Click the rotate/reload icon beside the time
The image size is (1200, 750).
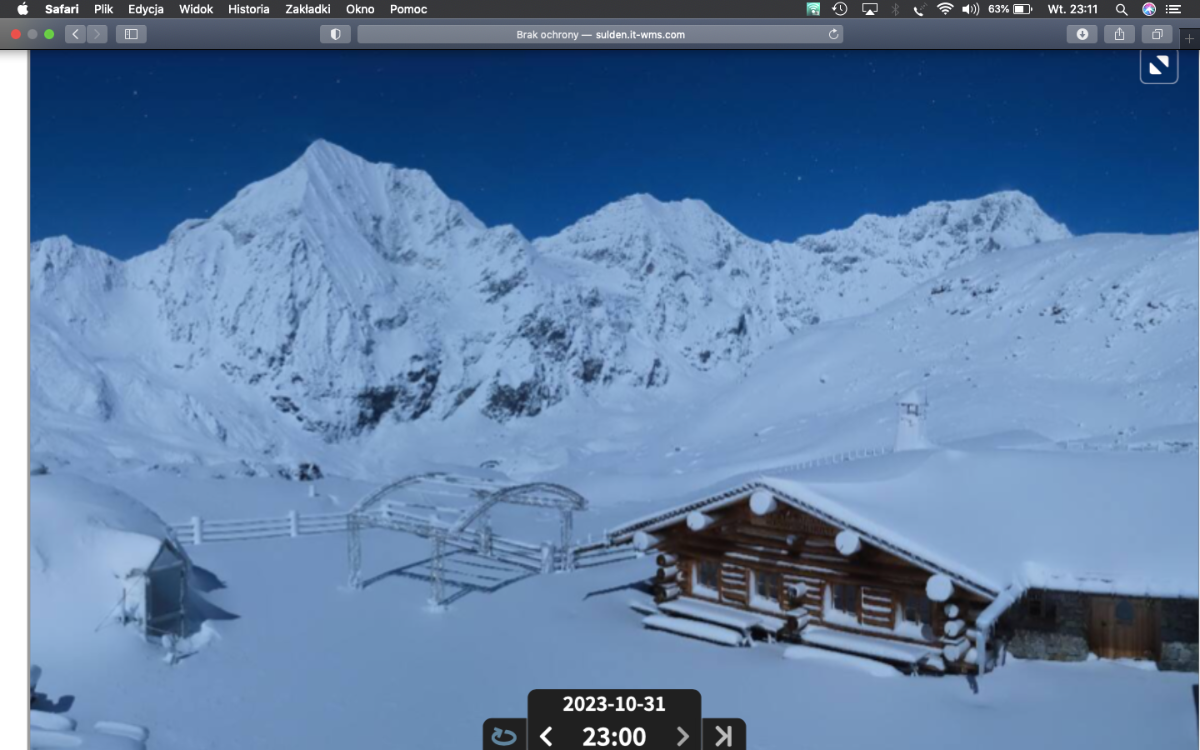point(504,736)
